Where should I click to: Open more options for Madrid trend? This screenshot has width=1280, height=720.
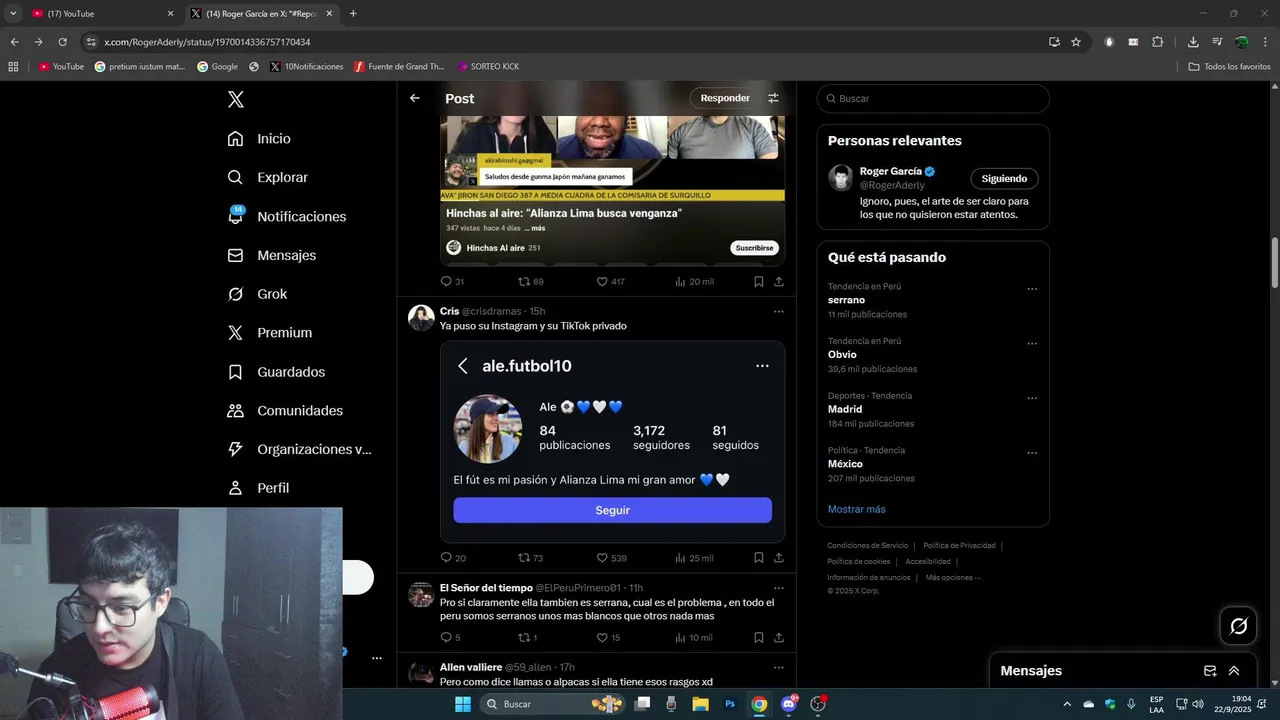coord(1032,398)
